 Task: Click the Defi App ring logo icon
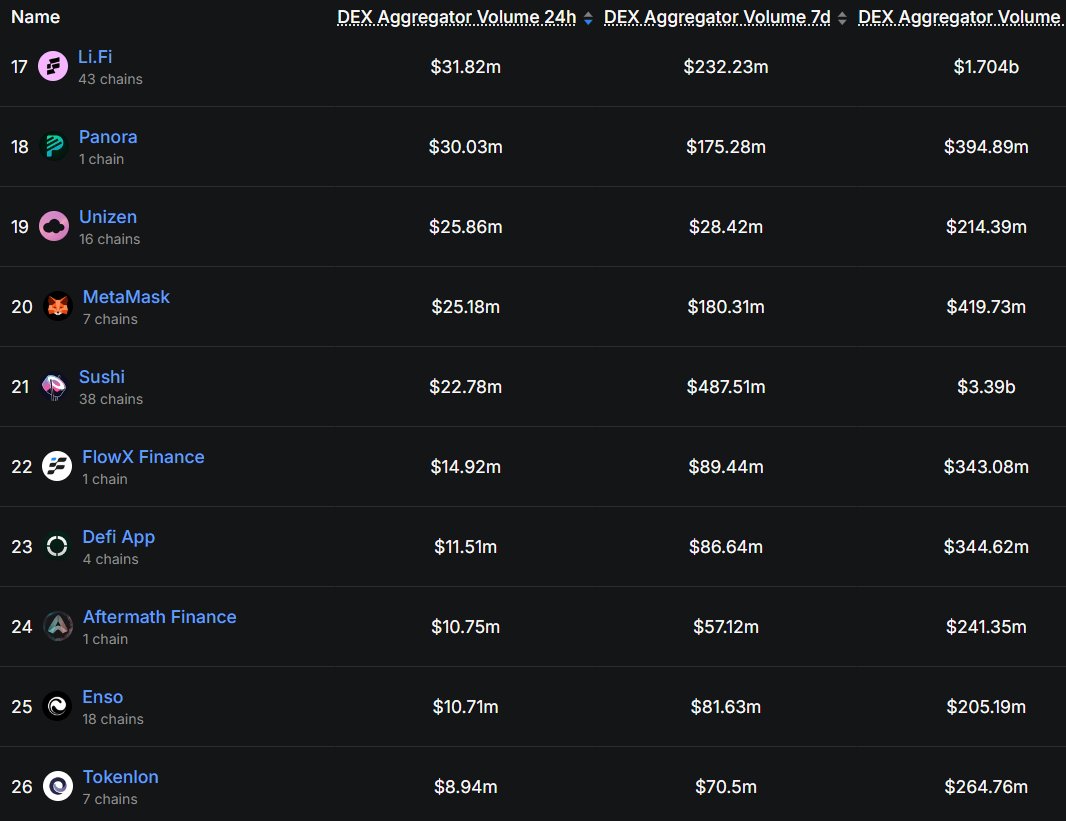coord(57,546)
